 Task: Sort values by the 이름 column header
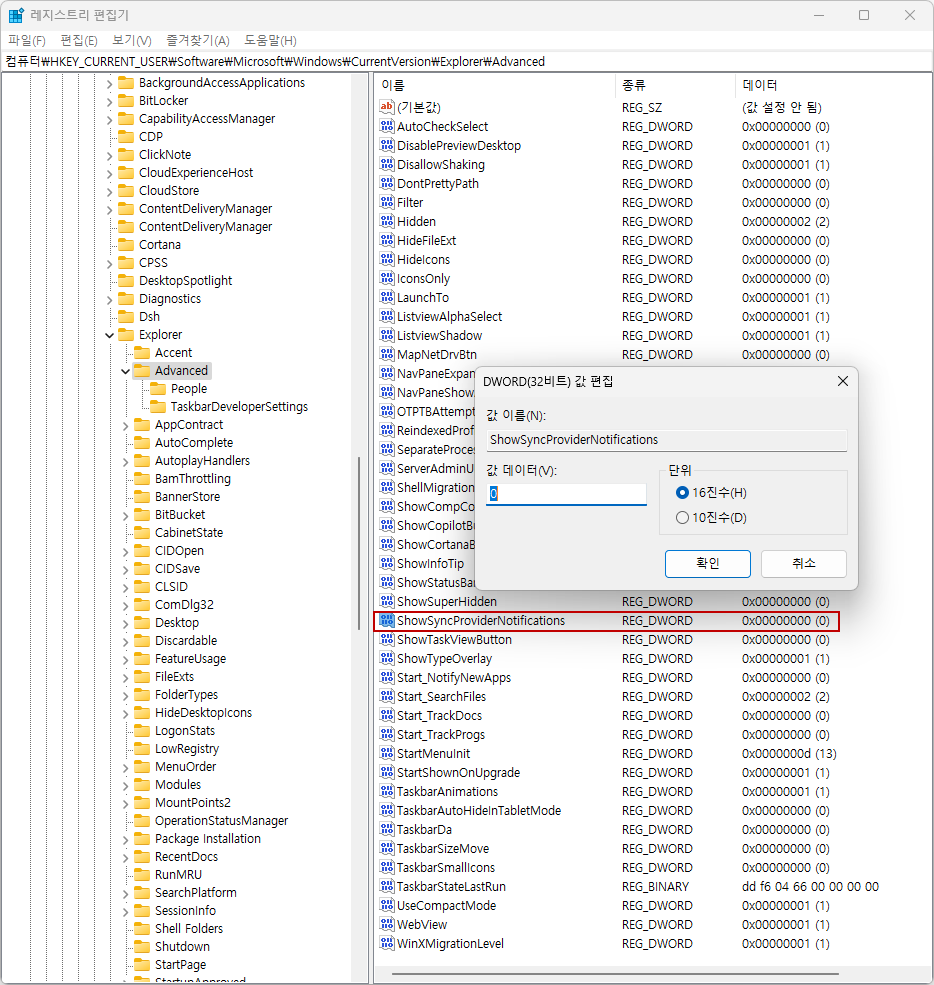coord(494,85)
